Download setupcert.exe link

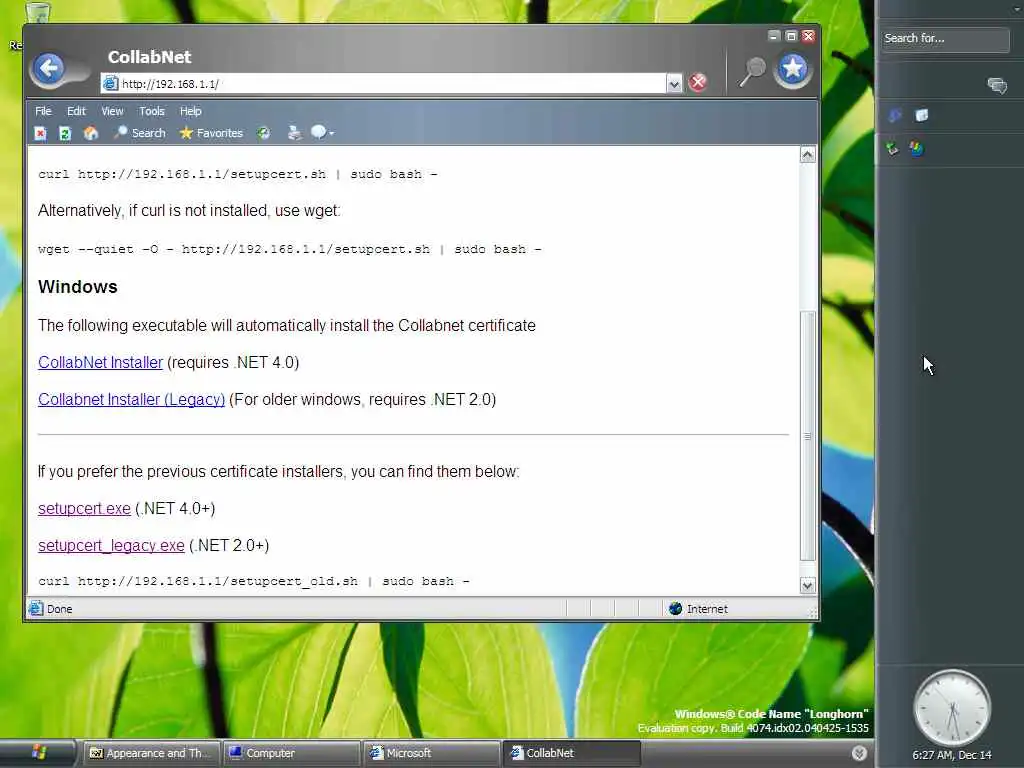[x=84, y=509]
